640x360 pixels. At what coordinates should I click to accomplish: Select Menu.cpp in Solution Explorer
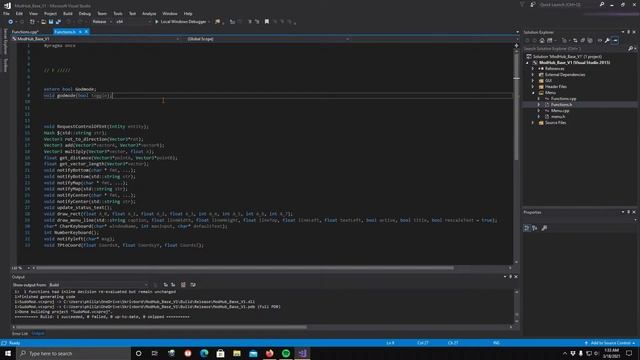point(560,111)
